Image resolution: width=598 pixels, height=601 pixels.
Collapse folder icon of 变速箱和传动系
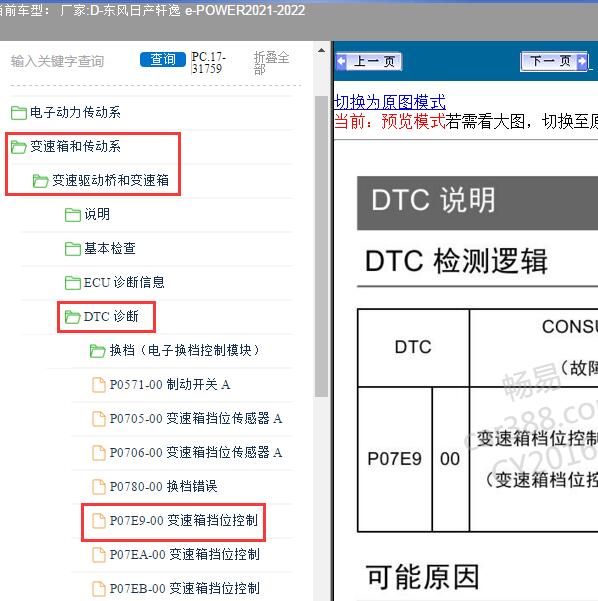[x=18, y=146]
